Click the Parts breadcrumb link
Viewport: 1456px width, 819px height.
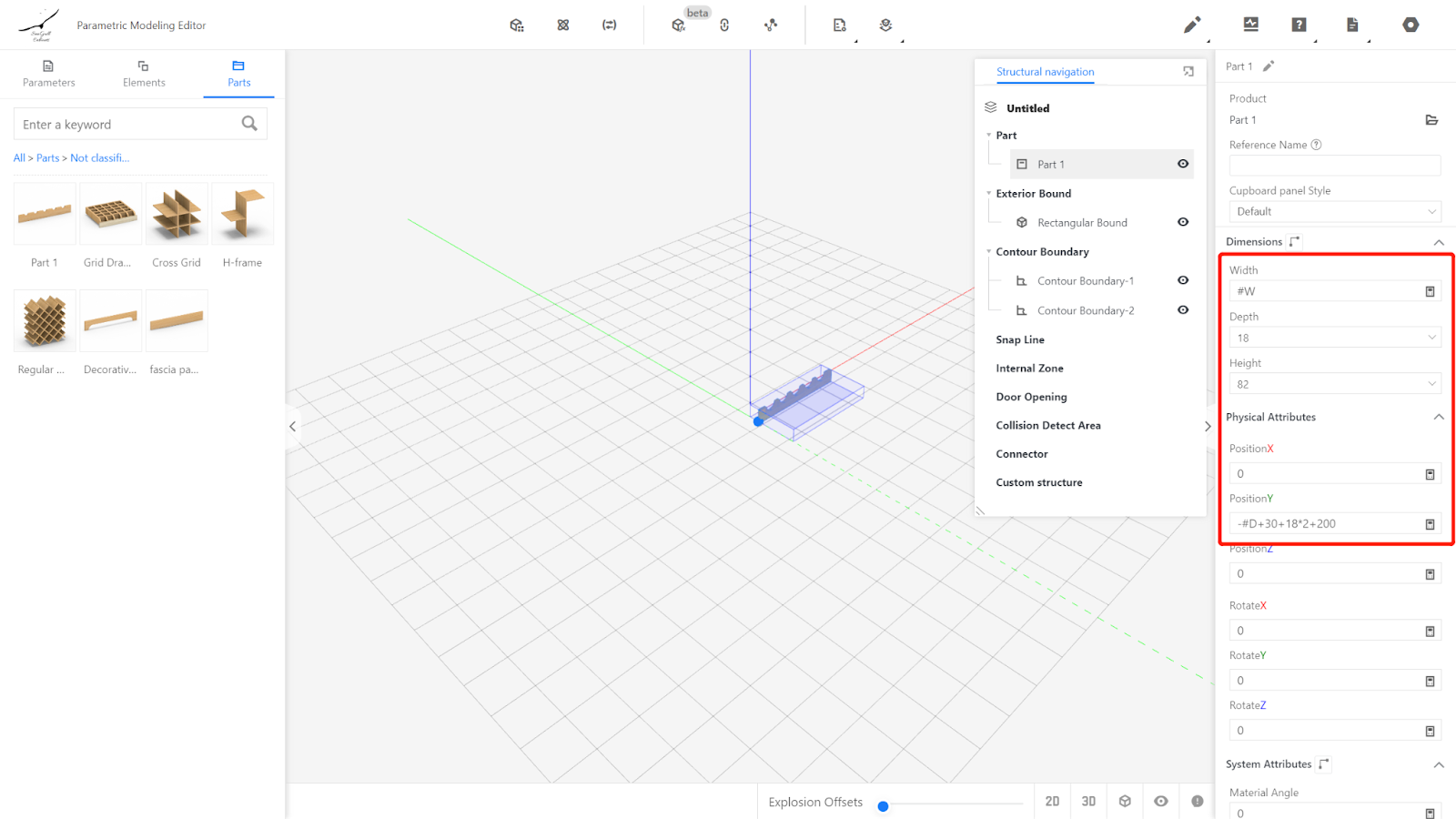coord(47,158)
